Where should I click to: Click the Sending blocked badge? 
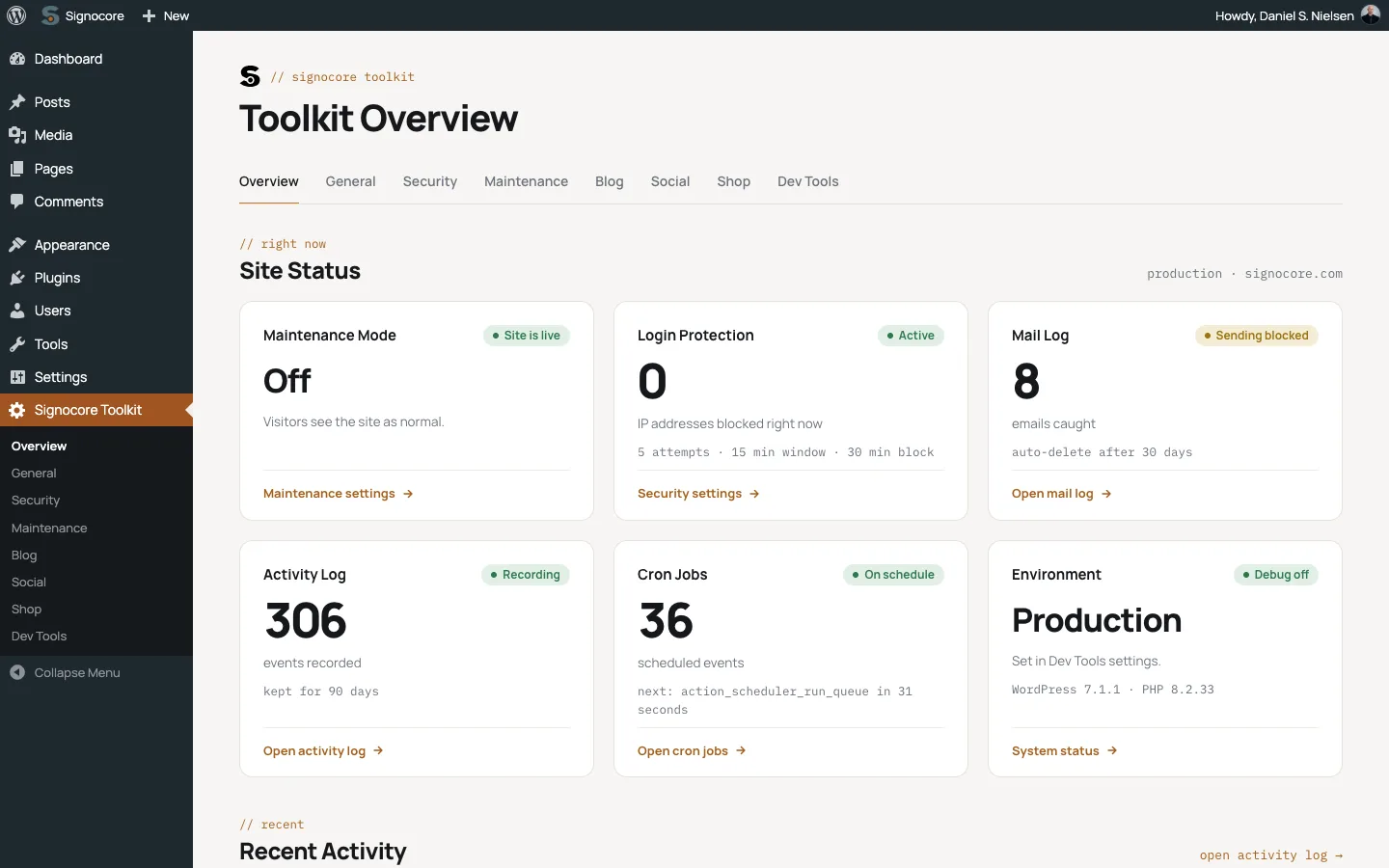pyautogui.click(x=1257, y=336)
